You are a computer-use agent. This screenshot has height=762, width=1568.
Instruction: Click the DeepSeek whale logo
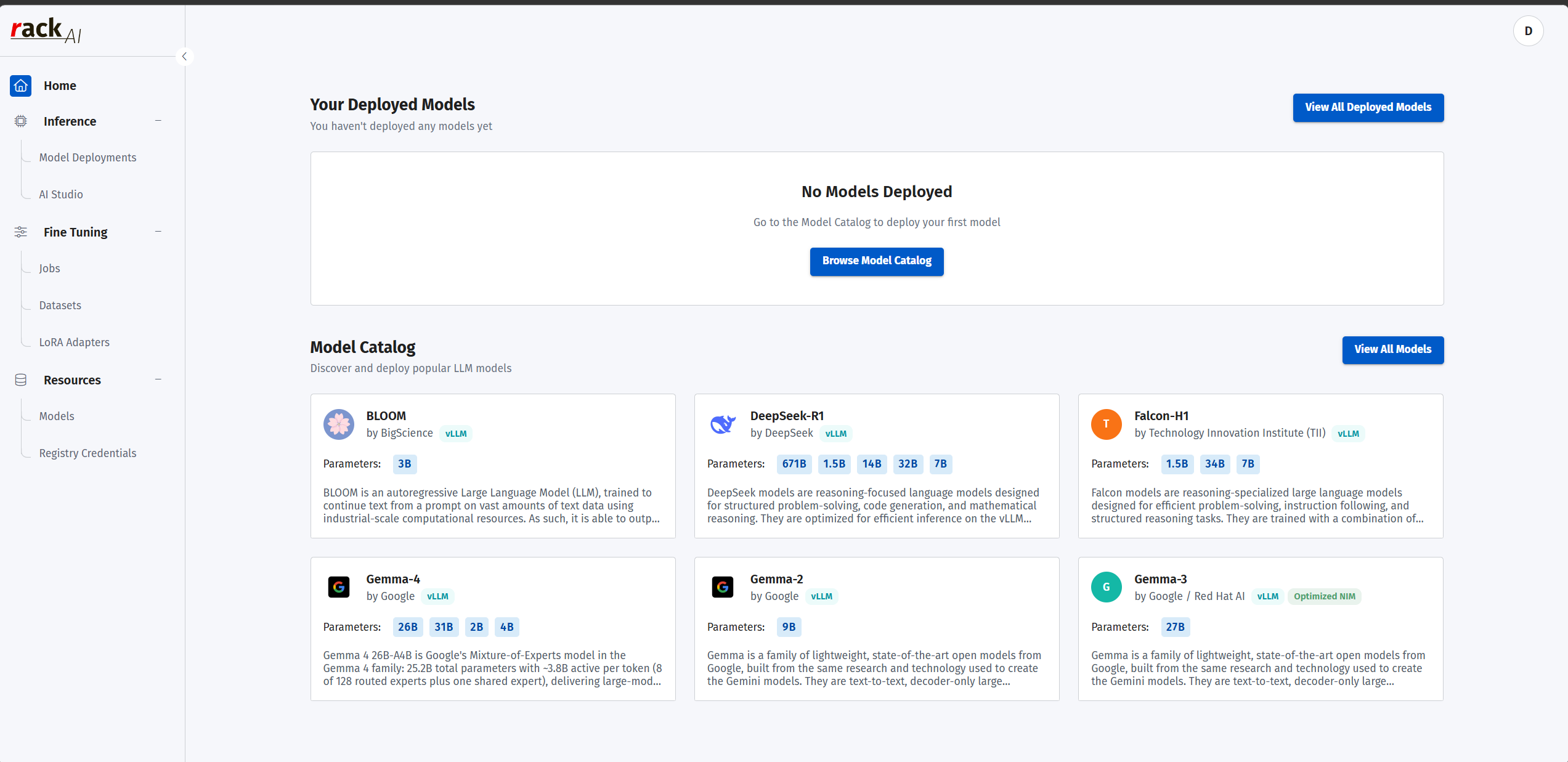pyautogui.click(x=723, y=424)
